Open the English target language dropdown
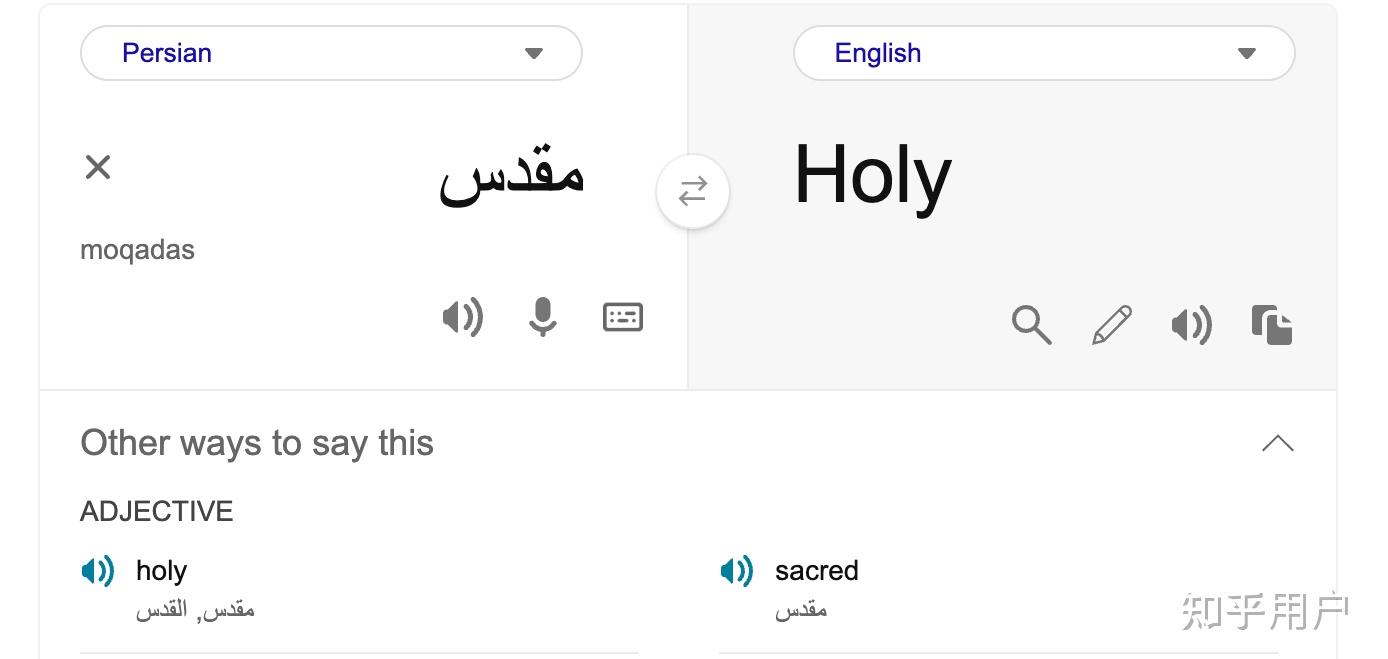 (1044, 53)
